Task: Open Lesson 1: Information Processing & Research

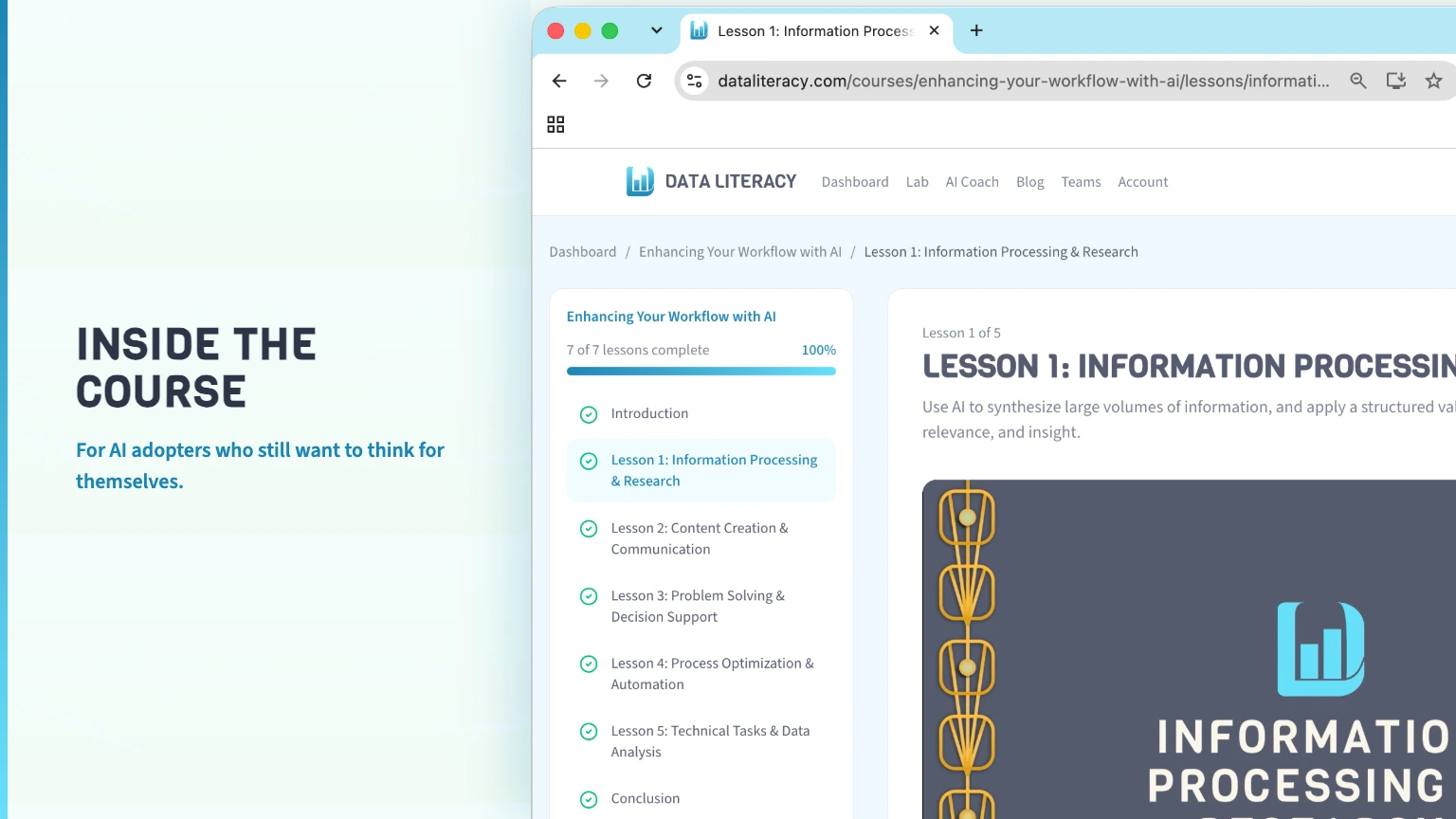Action: tap(701, 470)
